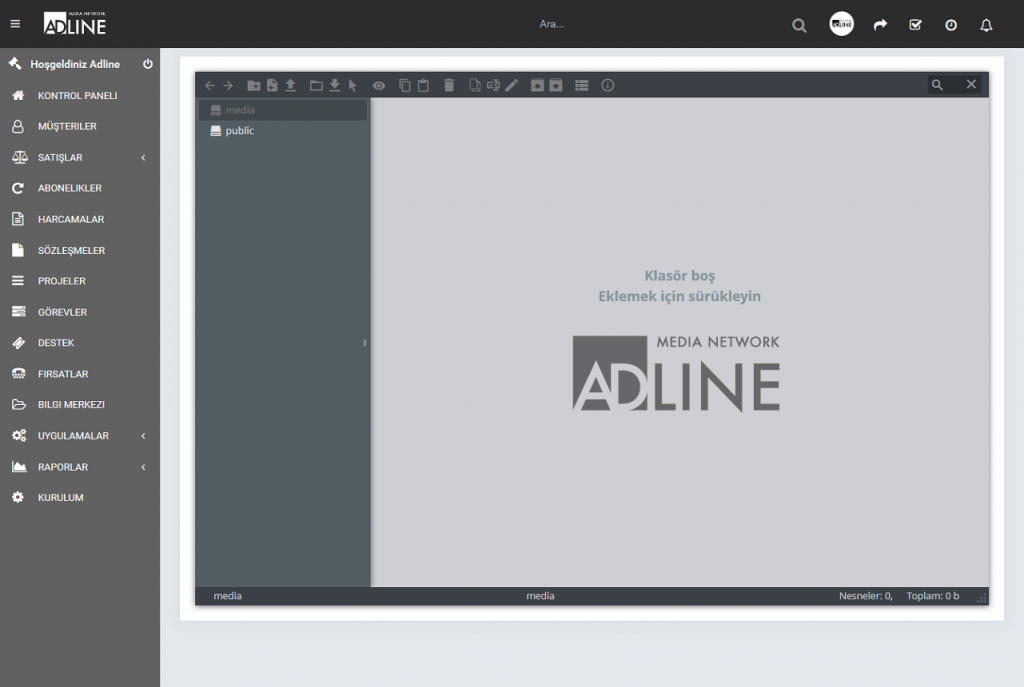Select the public folder in tree
The width and height of the screenshot is (1024, 687).
(x=239, y=131)
